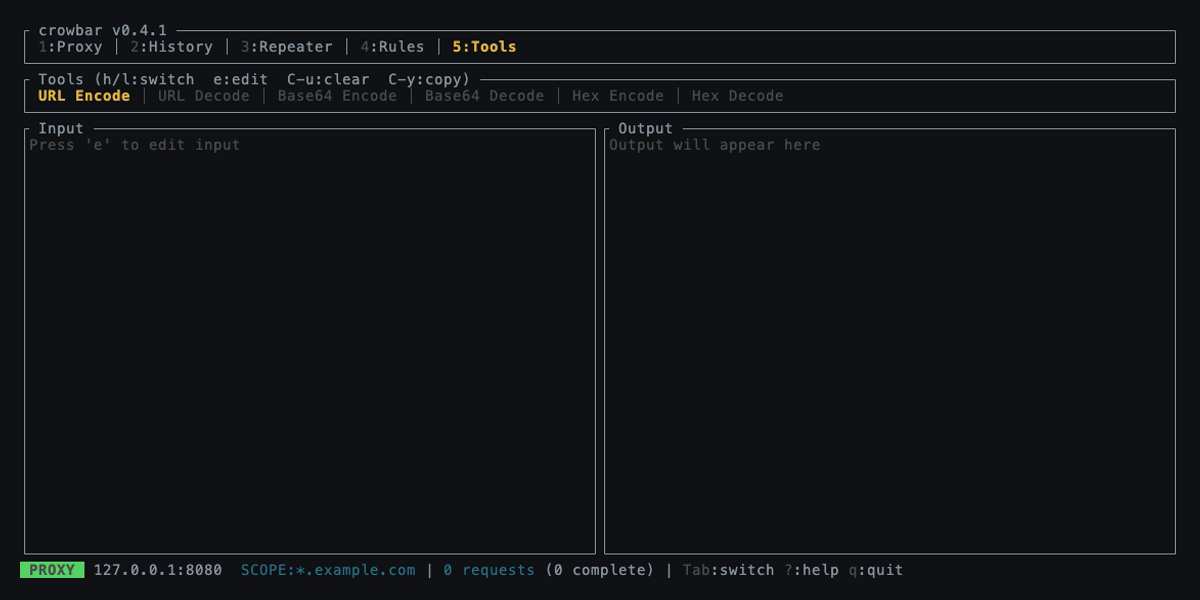This screenshot has width=1200, height=600.
Task: Click the C-y:copy) hint
Action: point(429,80)
